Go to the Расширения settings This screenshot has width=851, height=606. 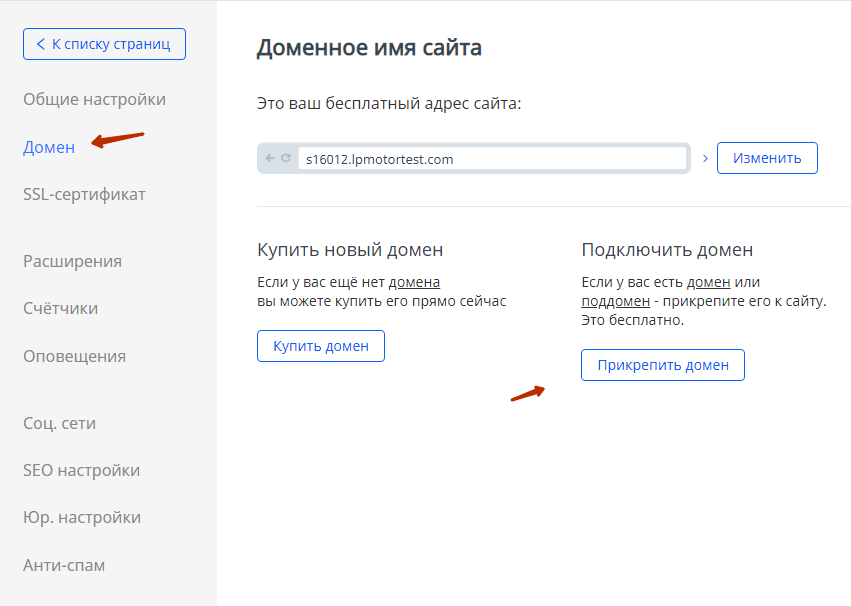pyautogui.click(x=72, y=261)
